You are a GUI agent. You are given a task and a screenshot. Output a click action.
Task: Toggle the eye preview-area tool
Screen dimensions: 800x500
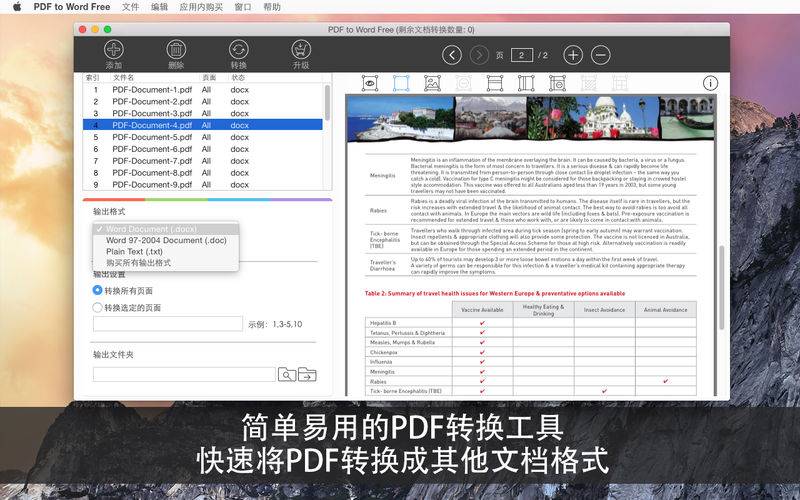point(370,83)
